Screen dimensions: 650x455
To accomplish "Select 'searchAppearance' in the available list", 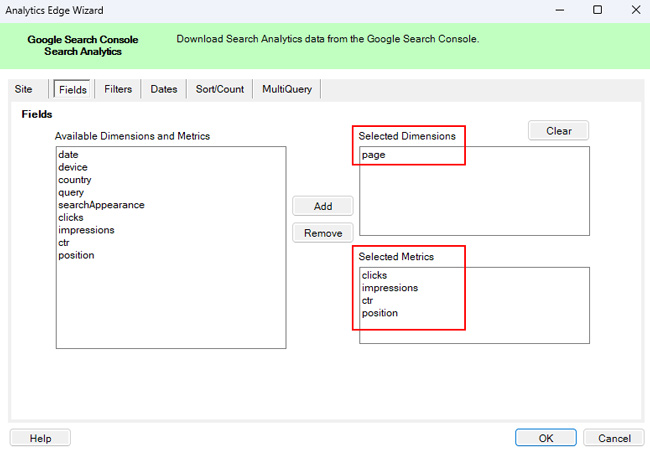I will 101,205.
